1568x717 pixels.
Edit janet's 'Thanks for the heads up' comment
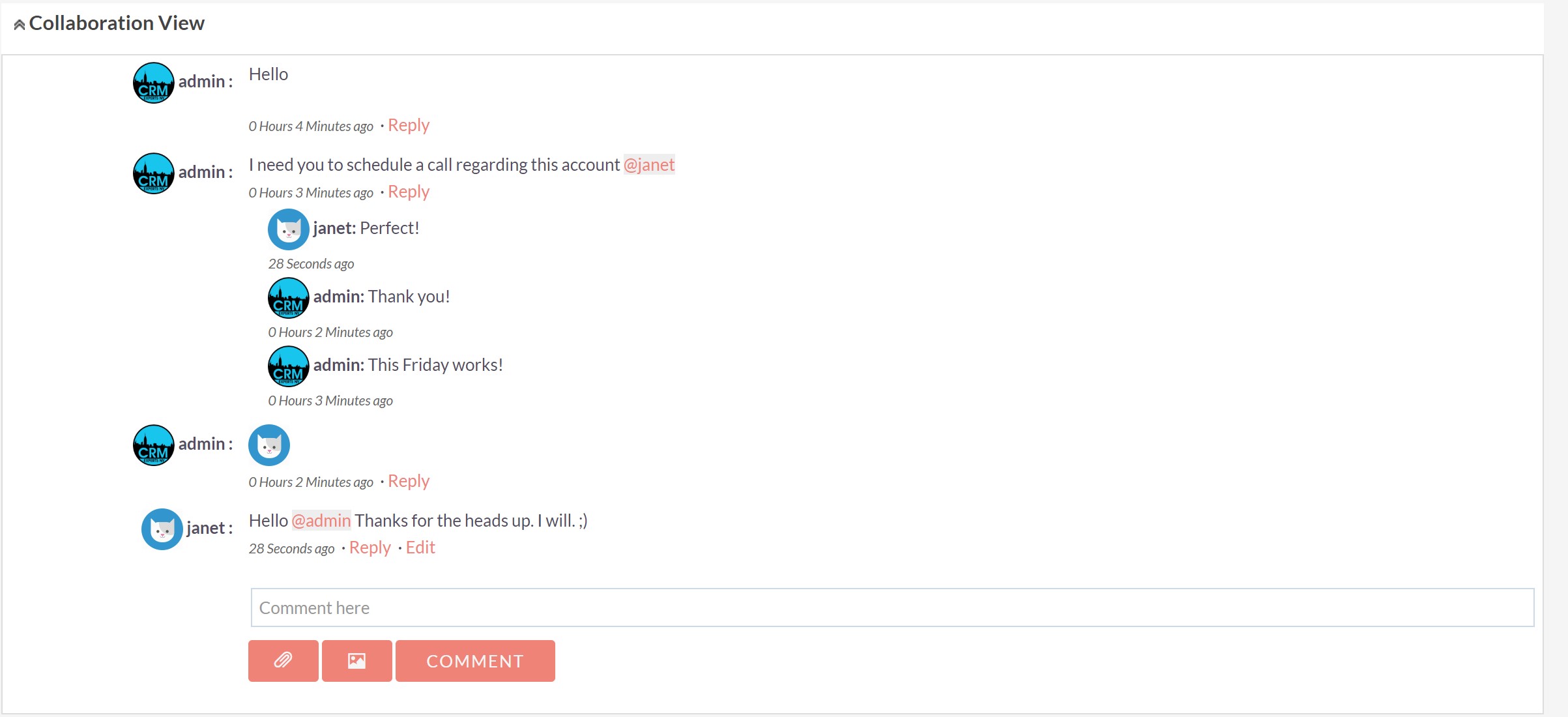point(420,548)
